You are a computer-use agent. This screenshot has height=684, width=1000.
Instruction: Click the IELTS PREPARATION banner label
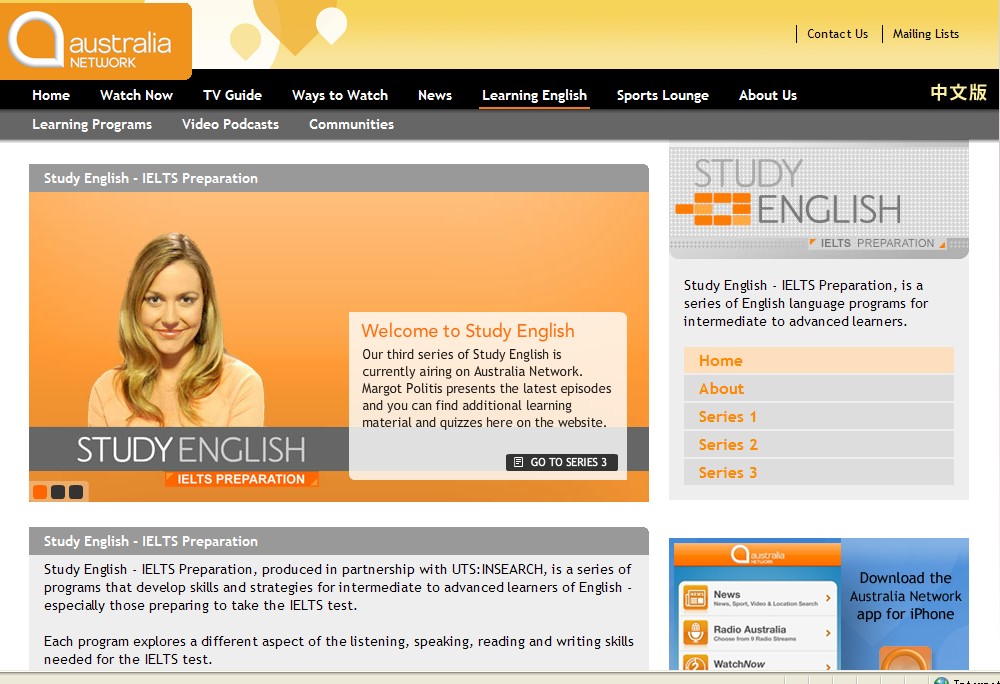click(241, 479)
